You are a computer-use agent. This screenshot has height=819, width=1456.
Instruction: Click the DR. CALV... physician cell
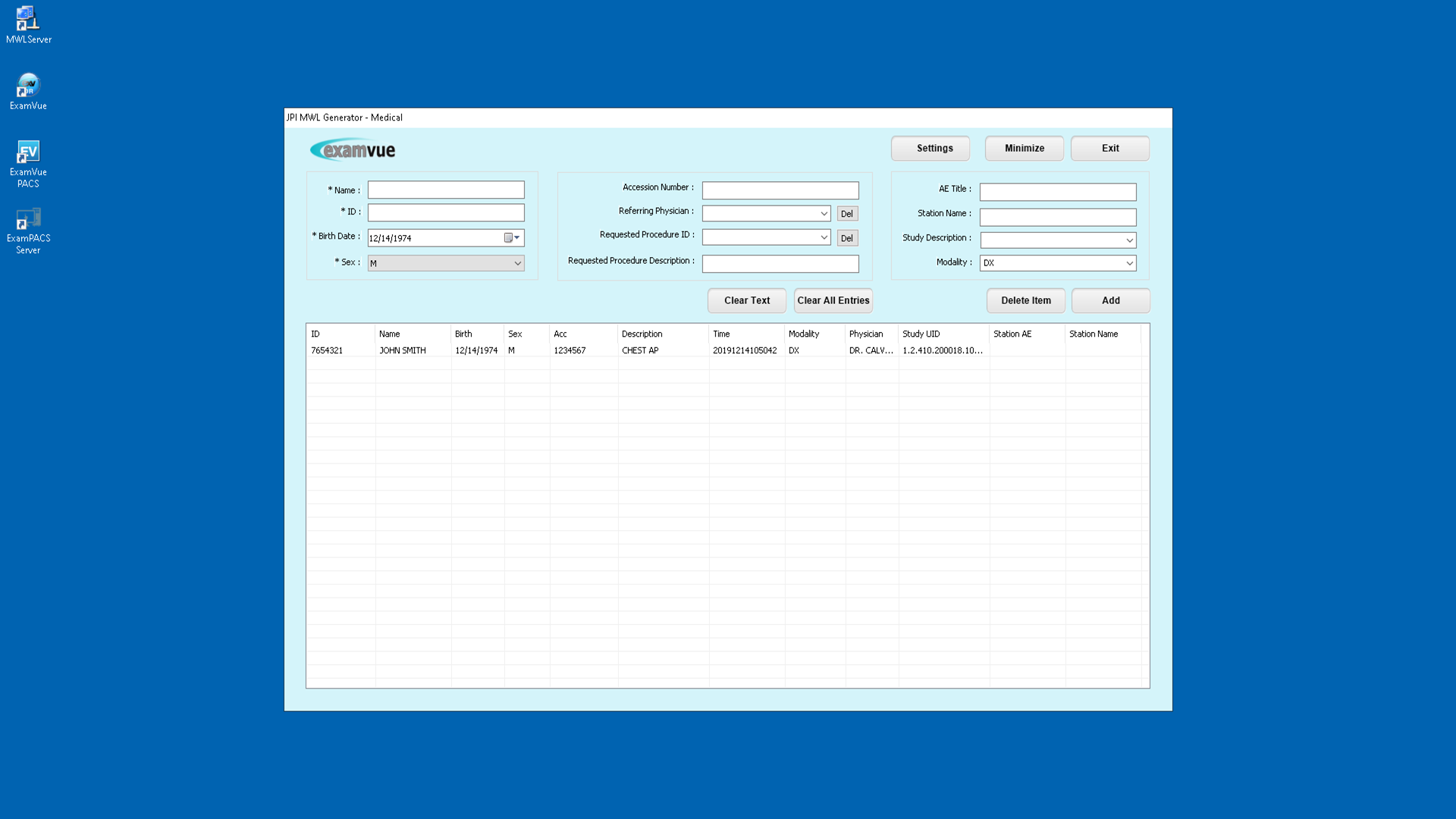pos(871,350)
